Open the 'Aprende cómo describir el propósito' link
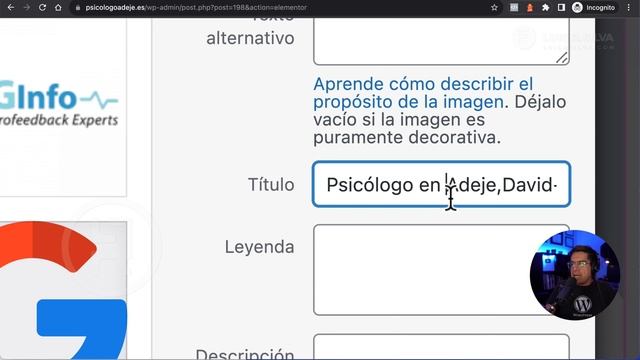This screenshot has height=360, width=640. pos(423,93)
